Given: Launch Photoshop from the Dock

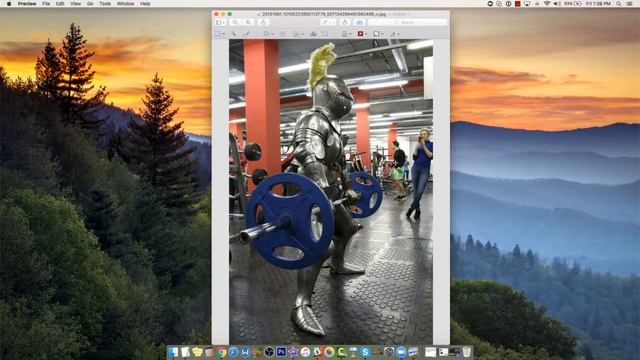Looking at the screenshot, I should click(281, 352).
